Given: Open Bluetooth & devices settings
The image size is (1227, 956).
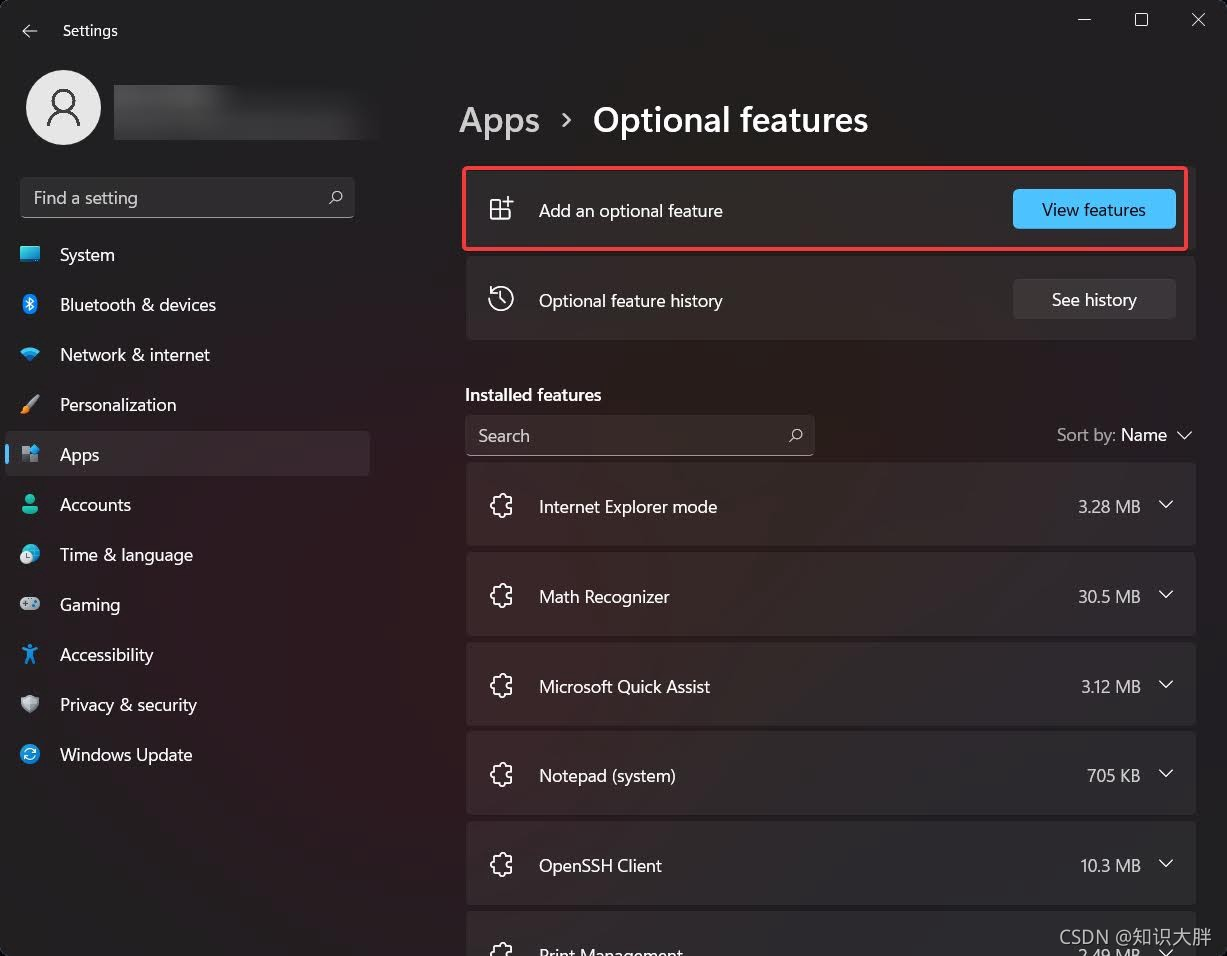Looking at the screenshot, I should pos(187,304).
